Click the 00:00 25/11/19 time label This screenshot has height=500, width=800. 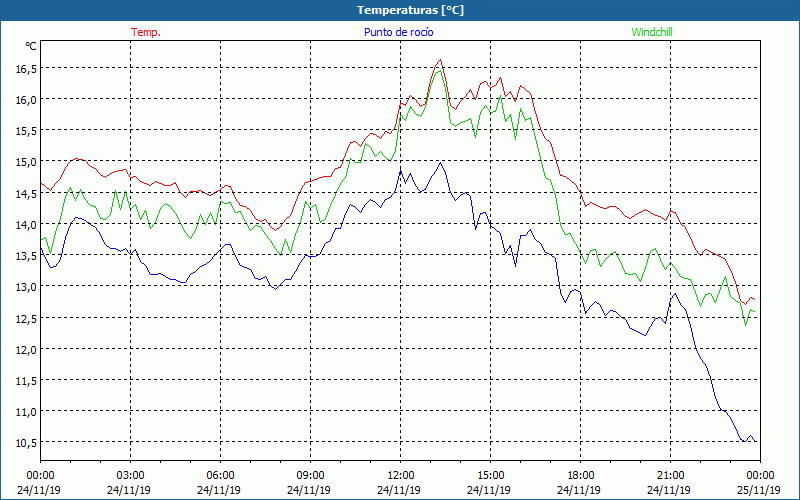[x=759, y=483]
